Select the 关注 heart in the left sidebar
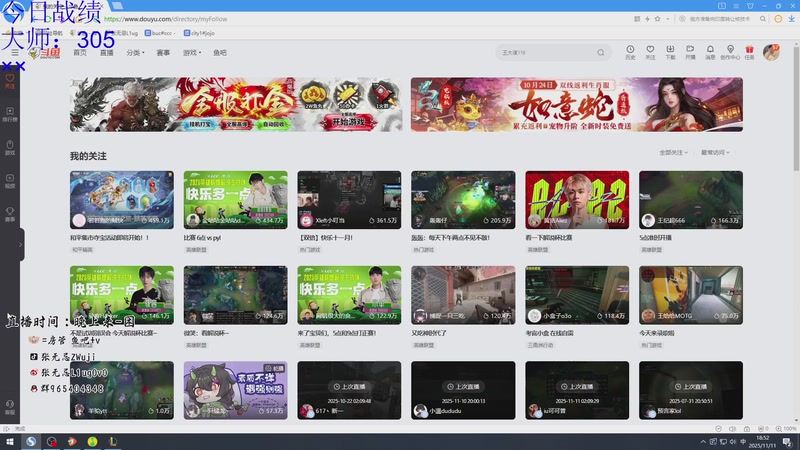800x450 pixels. point(10,81)
